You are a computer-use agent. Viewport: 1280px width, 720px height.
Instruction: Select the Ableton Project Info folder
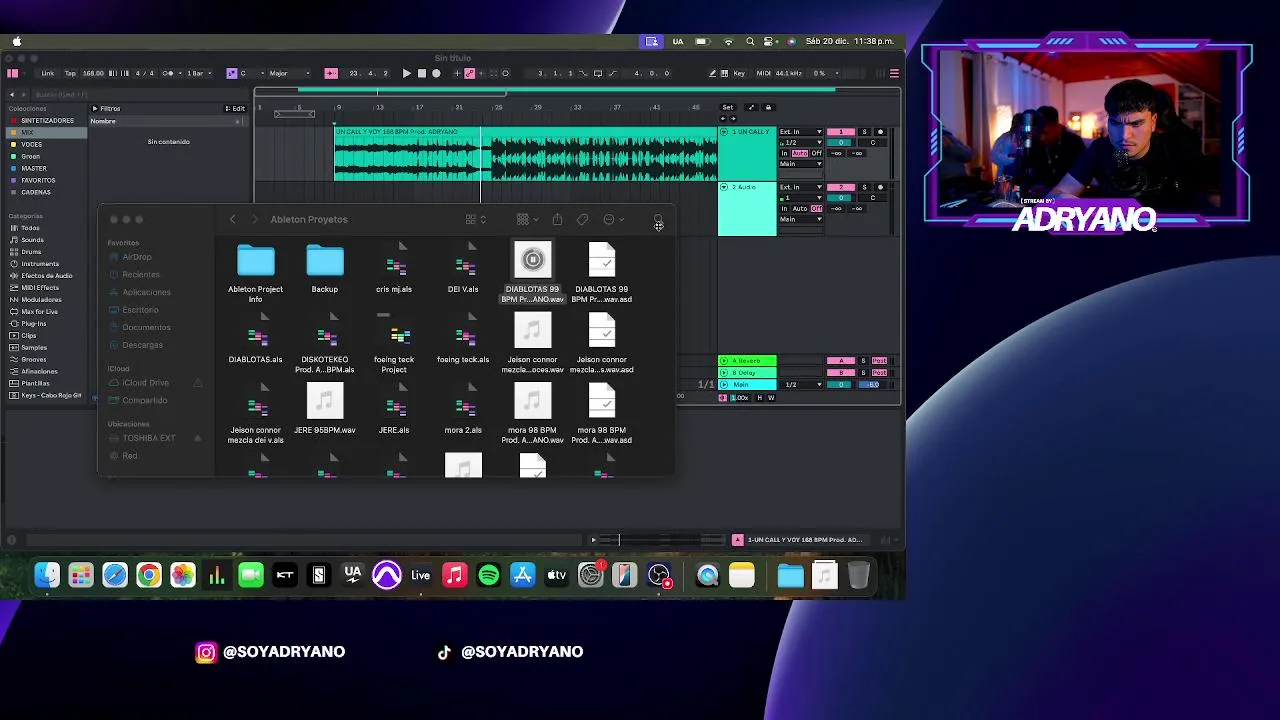[x=255, y=275]
